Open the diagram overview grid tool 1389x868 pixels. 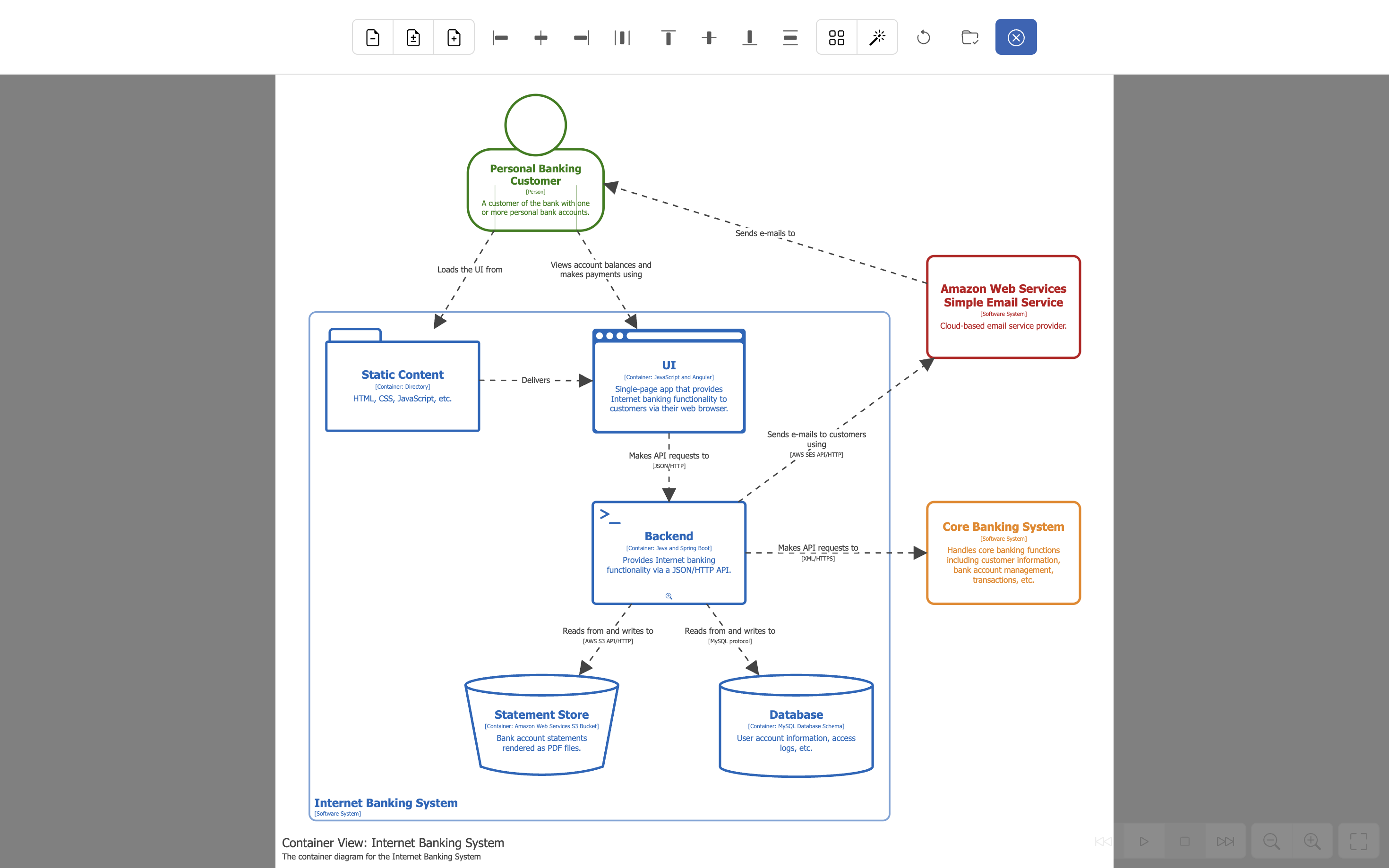(x=836, y=37)
